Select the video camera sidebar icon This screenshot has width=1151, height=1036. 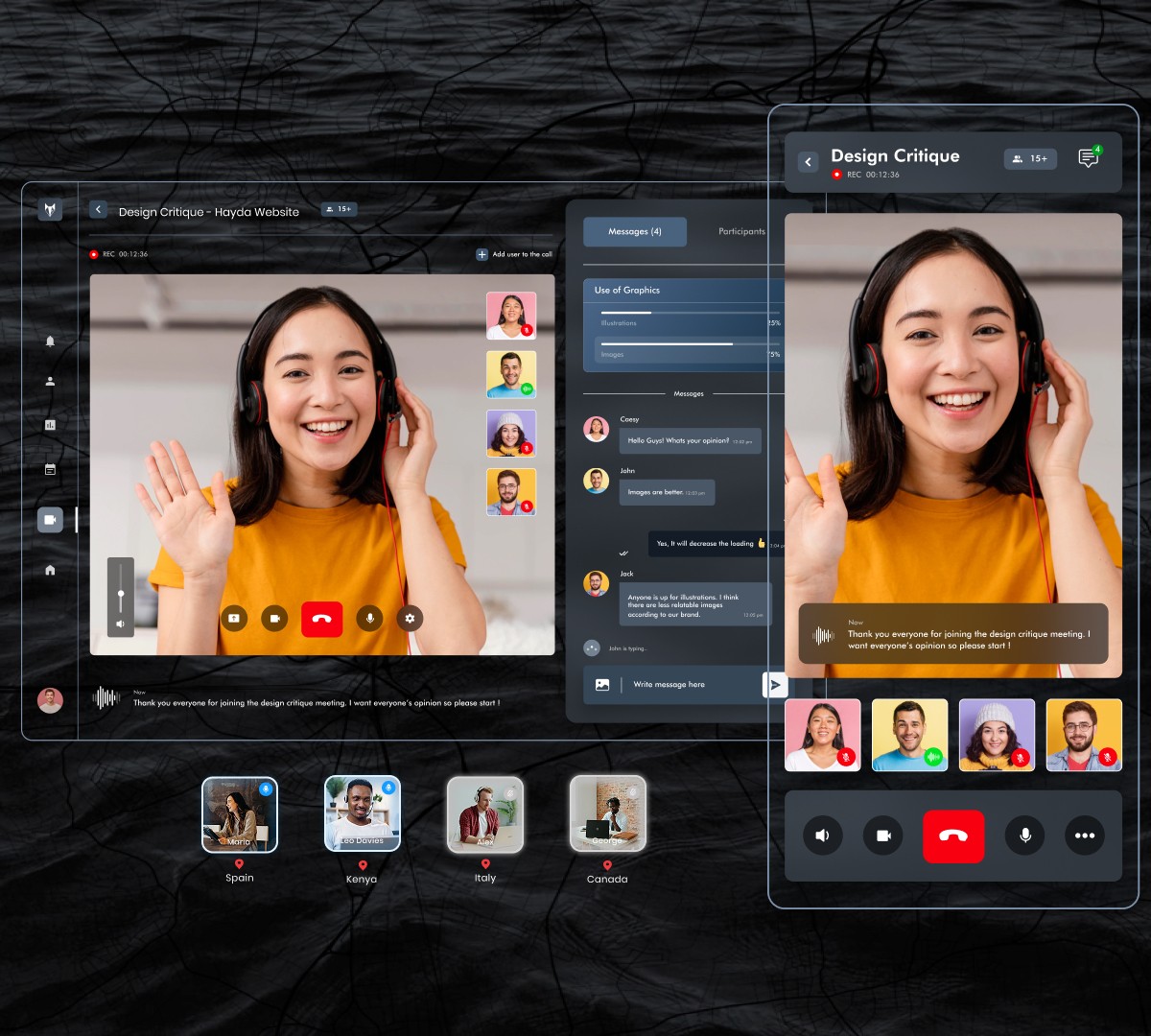click(50, 519)
